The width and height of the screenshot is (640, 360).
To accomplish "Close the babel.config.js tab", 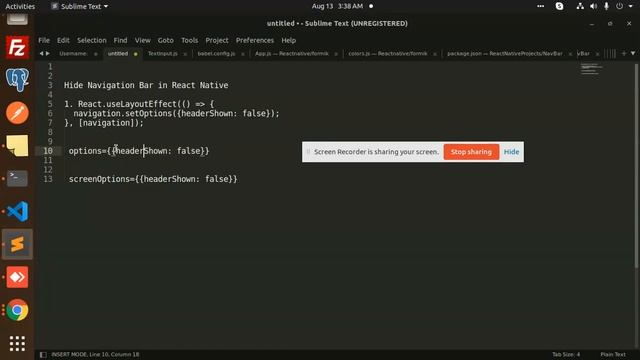I will tap(243, 54).
